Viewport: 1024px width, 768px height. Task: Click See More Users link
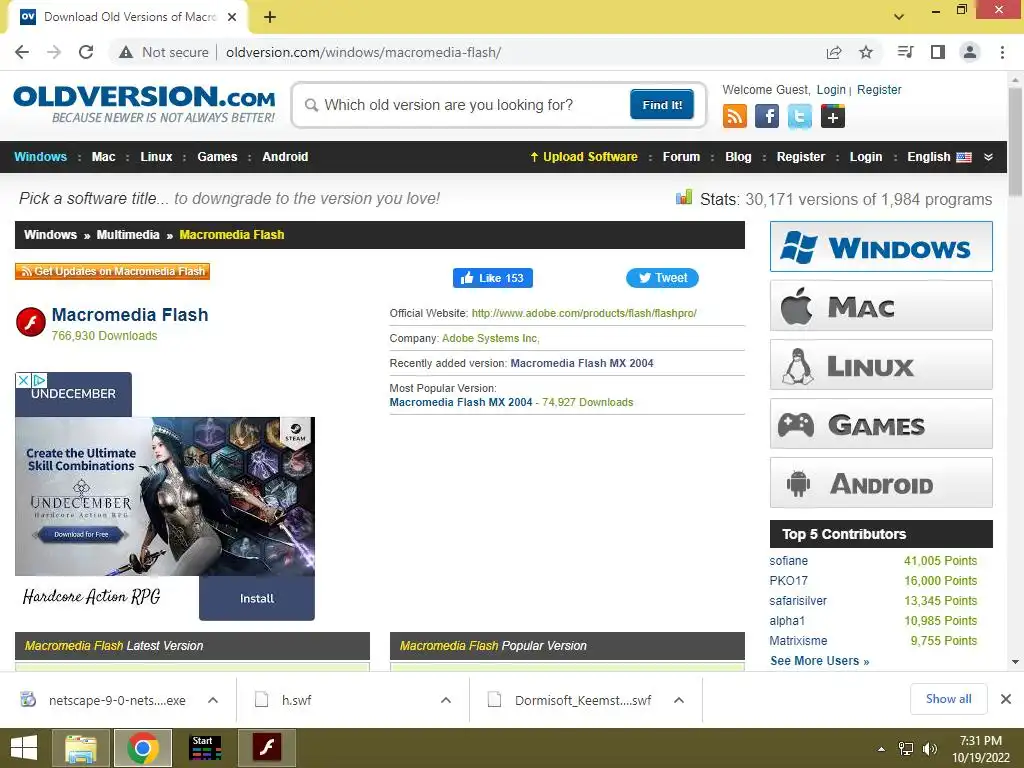tap(820, 661)
